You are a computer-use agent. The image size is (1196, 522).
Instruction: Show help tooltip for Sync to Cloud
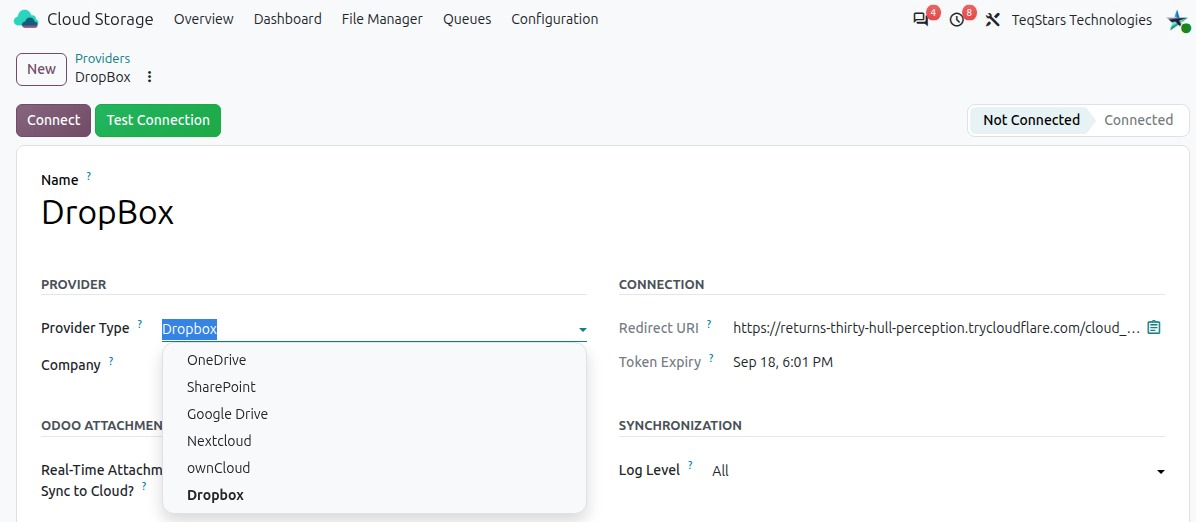(x=144, y=485)
